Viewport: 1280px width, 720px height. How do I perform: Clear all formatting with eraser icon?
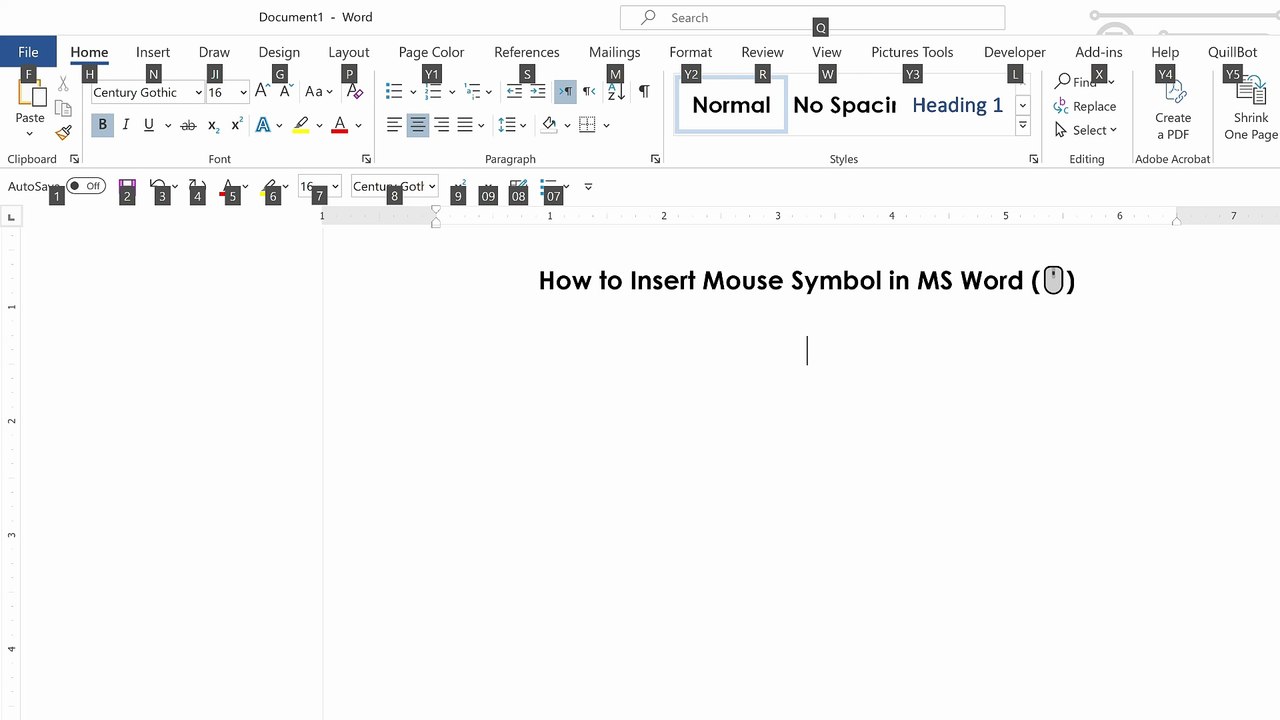(x=354, y=91)
